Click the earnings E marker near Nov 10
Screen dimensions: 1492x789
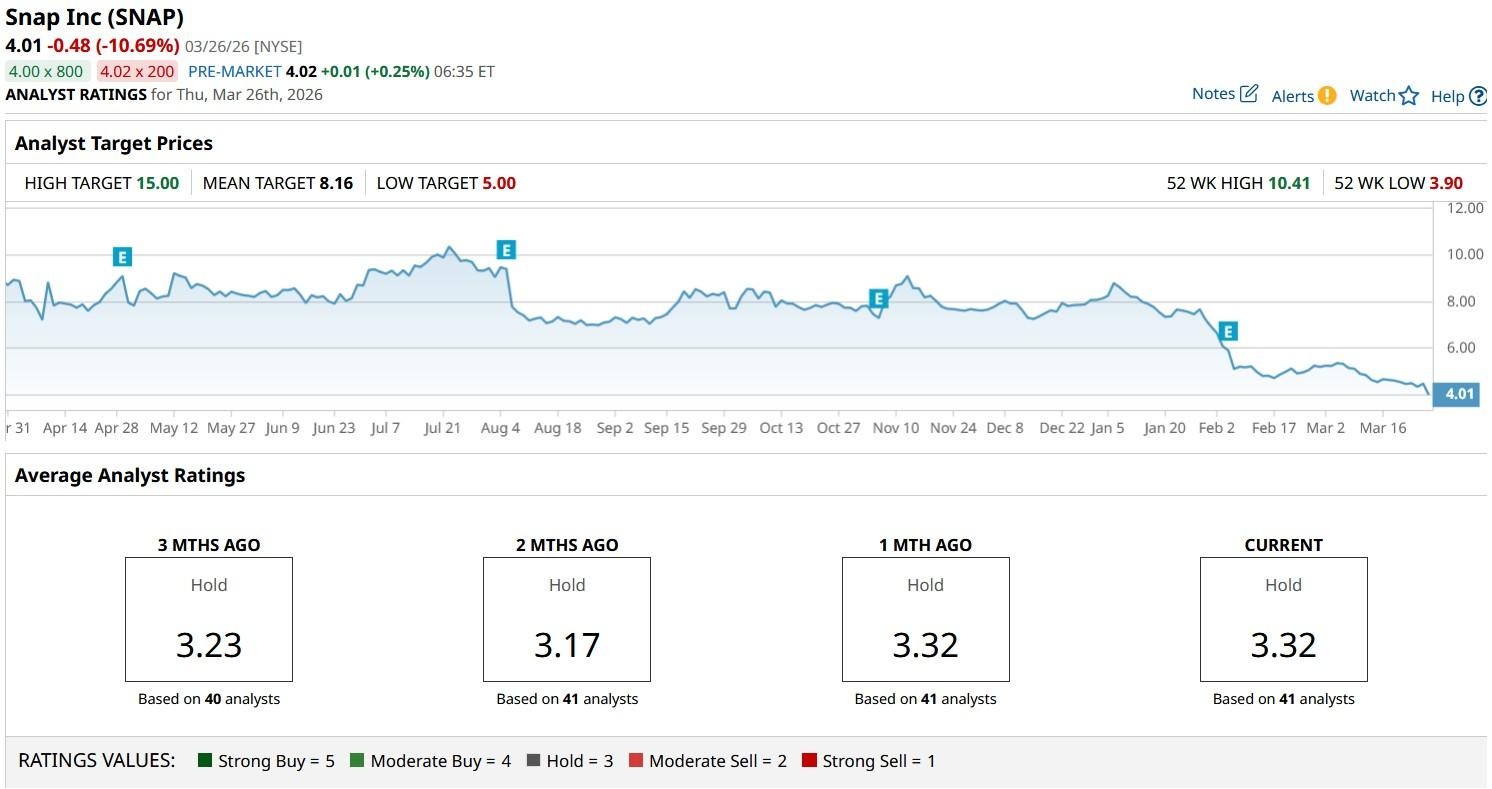878,298
